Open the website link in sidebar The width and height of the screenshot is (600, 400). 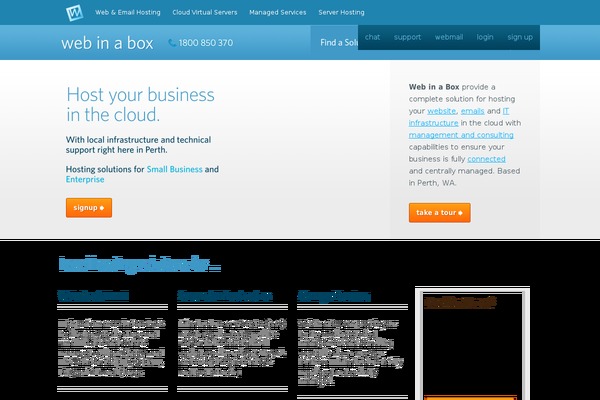point(442,111)
